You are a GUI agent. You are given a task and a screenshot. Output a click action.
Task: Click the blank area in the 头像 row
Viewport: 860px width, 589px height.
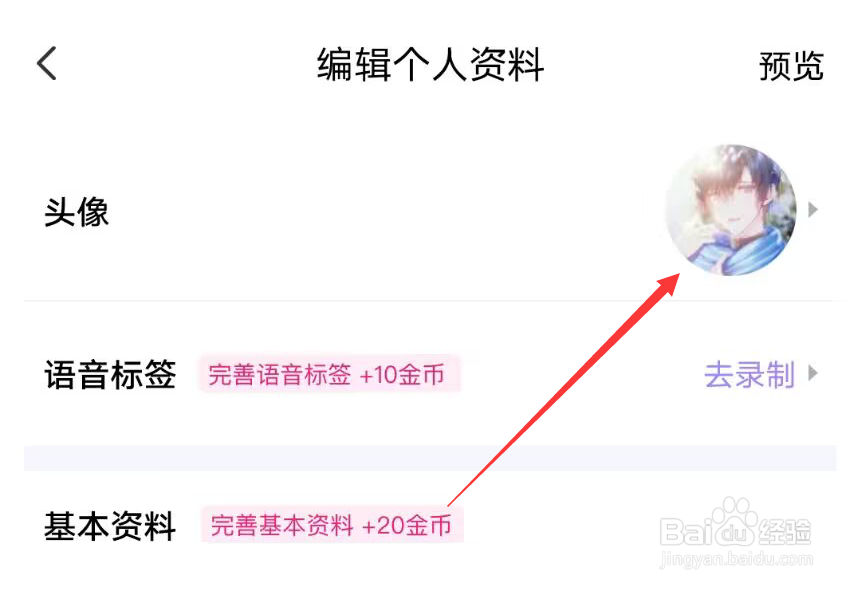tap(384, 211)
